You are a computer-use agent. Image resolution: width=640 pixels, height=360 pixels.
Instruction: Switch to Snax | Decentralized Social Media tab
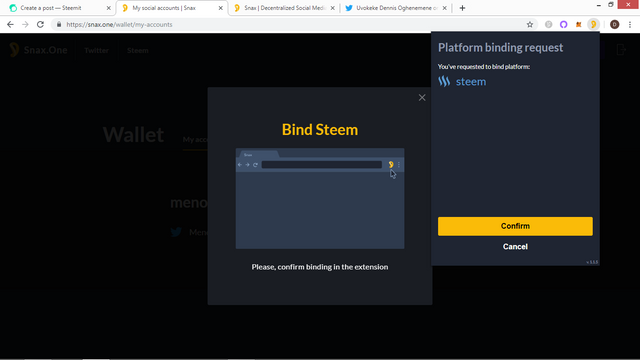pyautogui.click(x=284, y=8)
